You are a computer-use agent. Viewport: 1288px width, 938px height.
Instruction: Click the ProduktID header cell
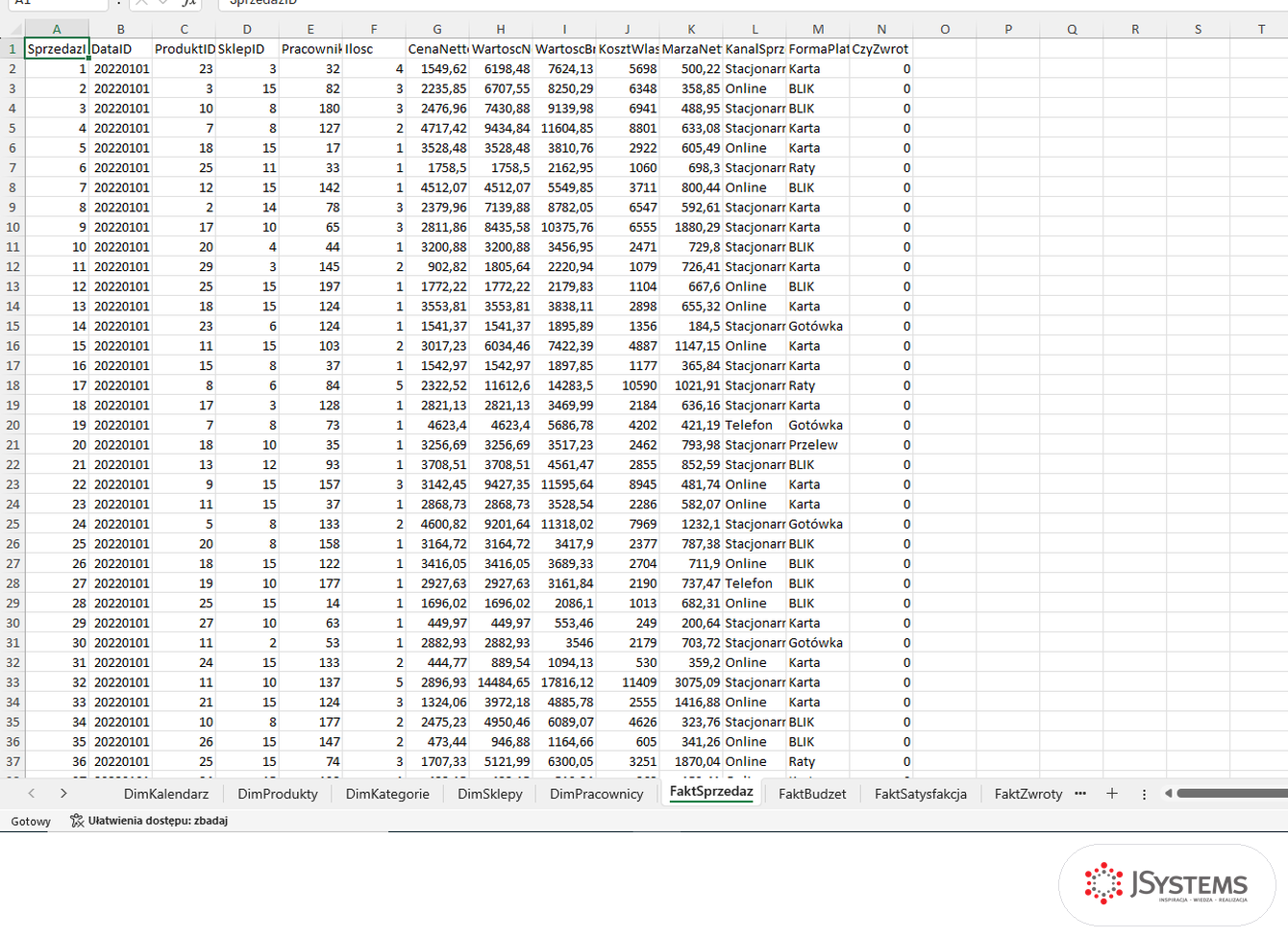tap(184, 49)
